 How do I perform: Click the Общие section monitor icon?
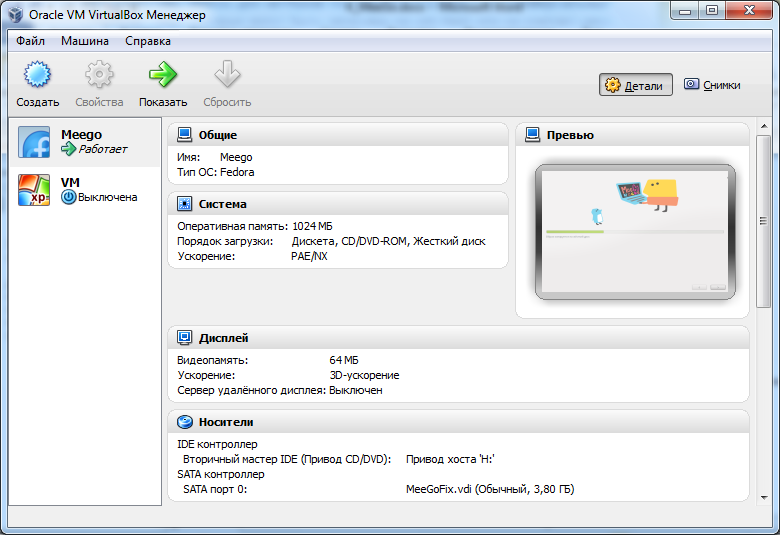pos(185,135)
